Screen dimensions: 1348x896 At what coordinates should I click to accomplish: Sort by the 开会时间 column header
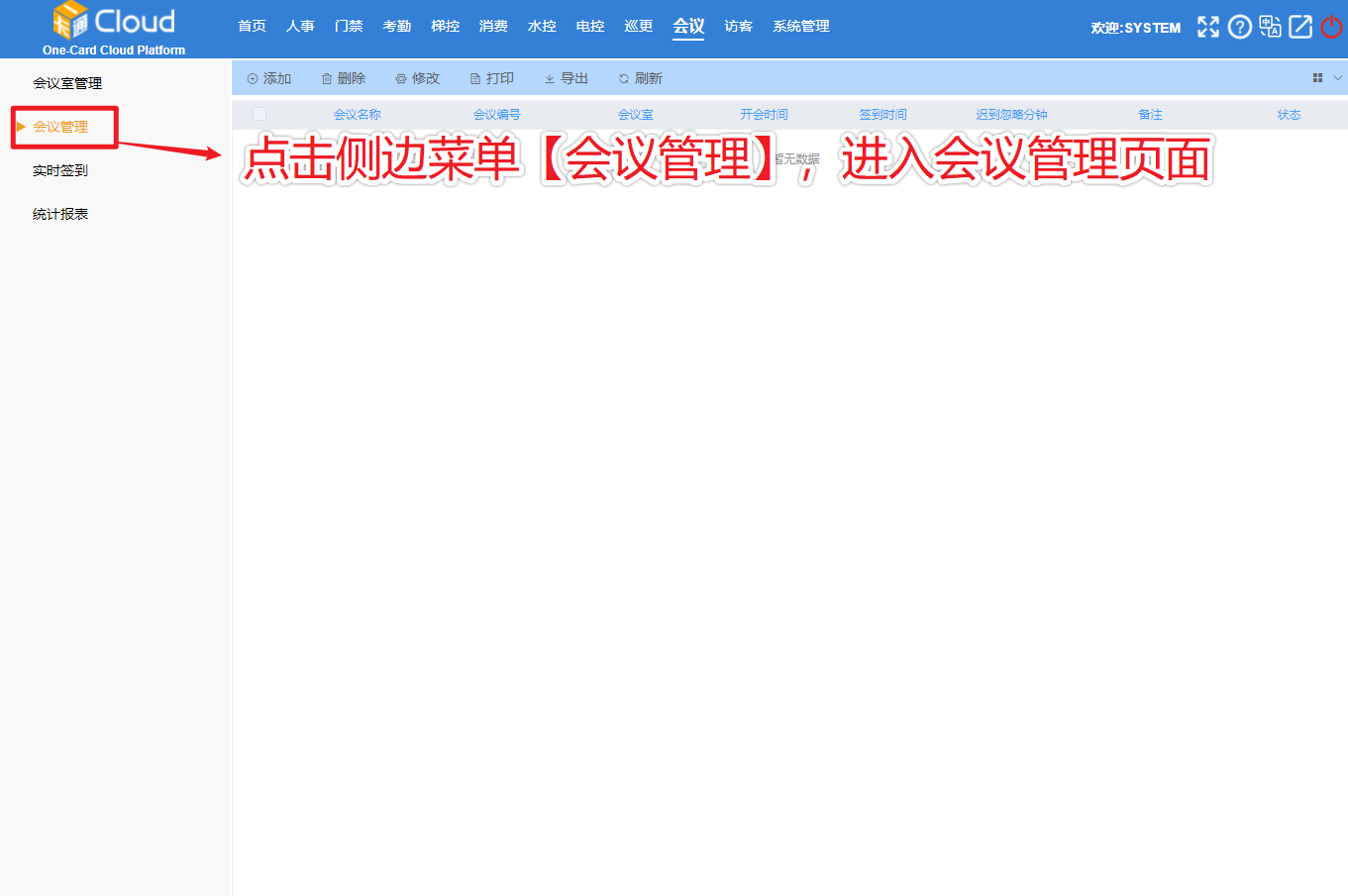764,115
